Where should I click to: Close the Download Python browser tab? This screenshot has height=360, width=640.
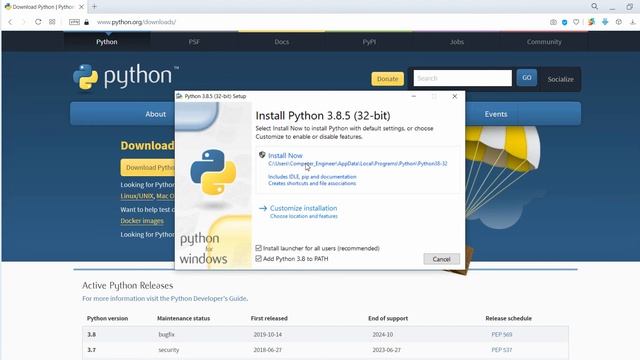click(81, 7)
